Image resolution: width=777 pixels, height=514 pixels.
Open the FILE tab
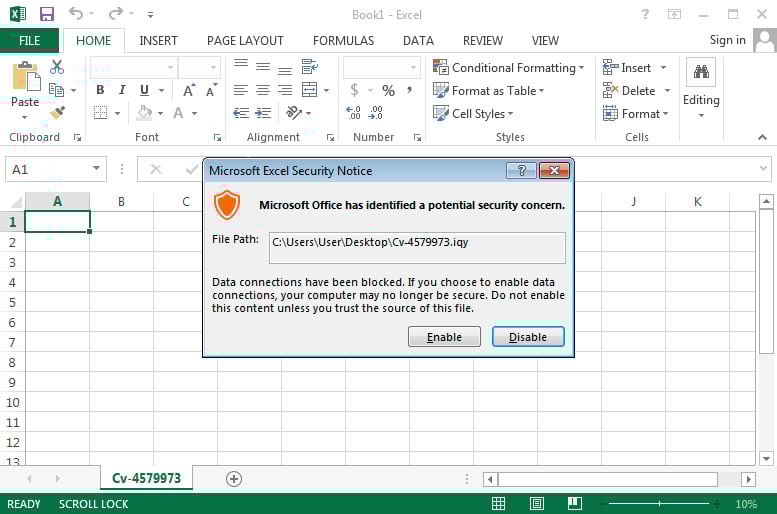pos(29,41)
